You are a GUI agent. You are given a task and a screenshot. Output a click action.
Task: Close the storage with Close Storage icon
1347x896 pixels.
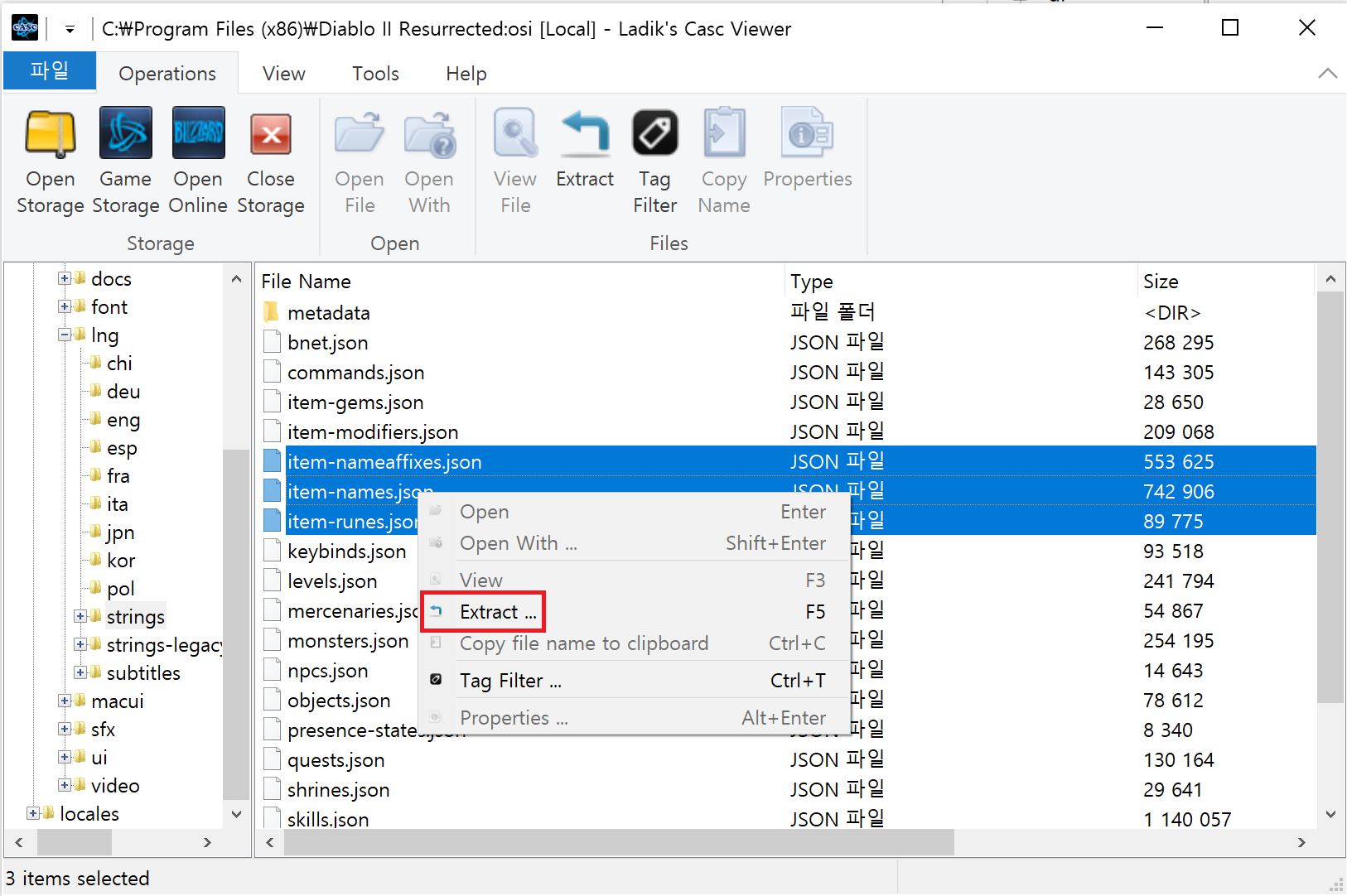click(271, 134)
